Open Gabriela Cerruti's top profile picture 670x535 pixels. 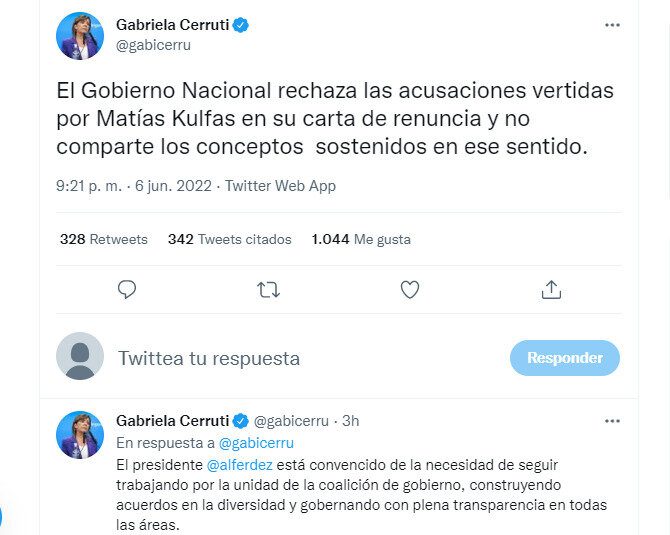(x=80, y=35)
